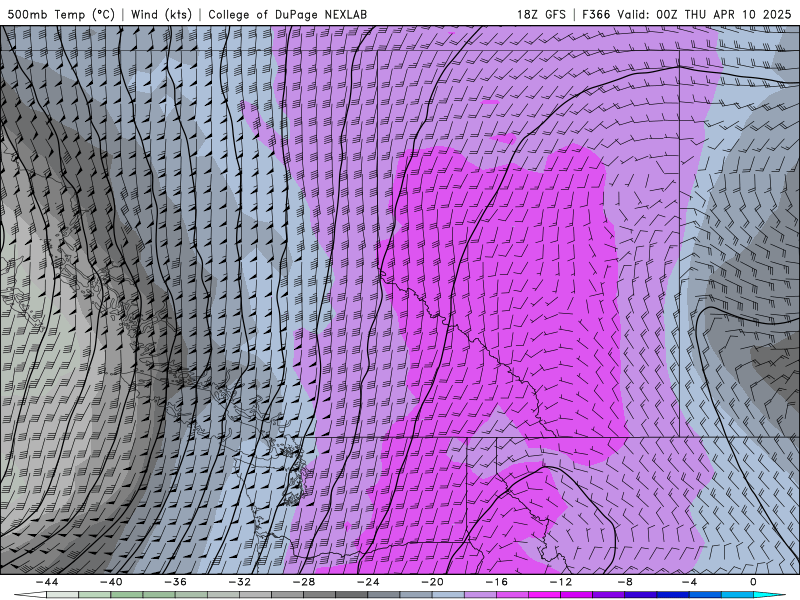Pick the pale green swatch below -40
Screen dimensions: 800x600
pos(95,595)
